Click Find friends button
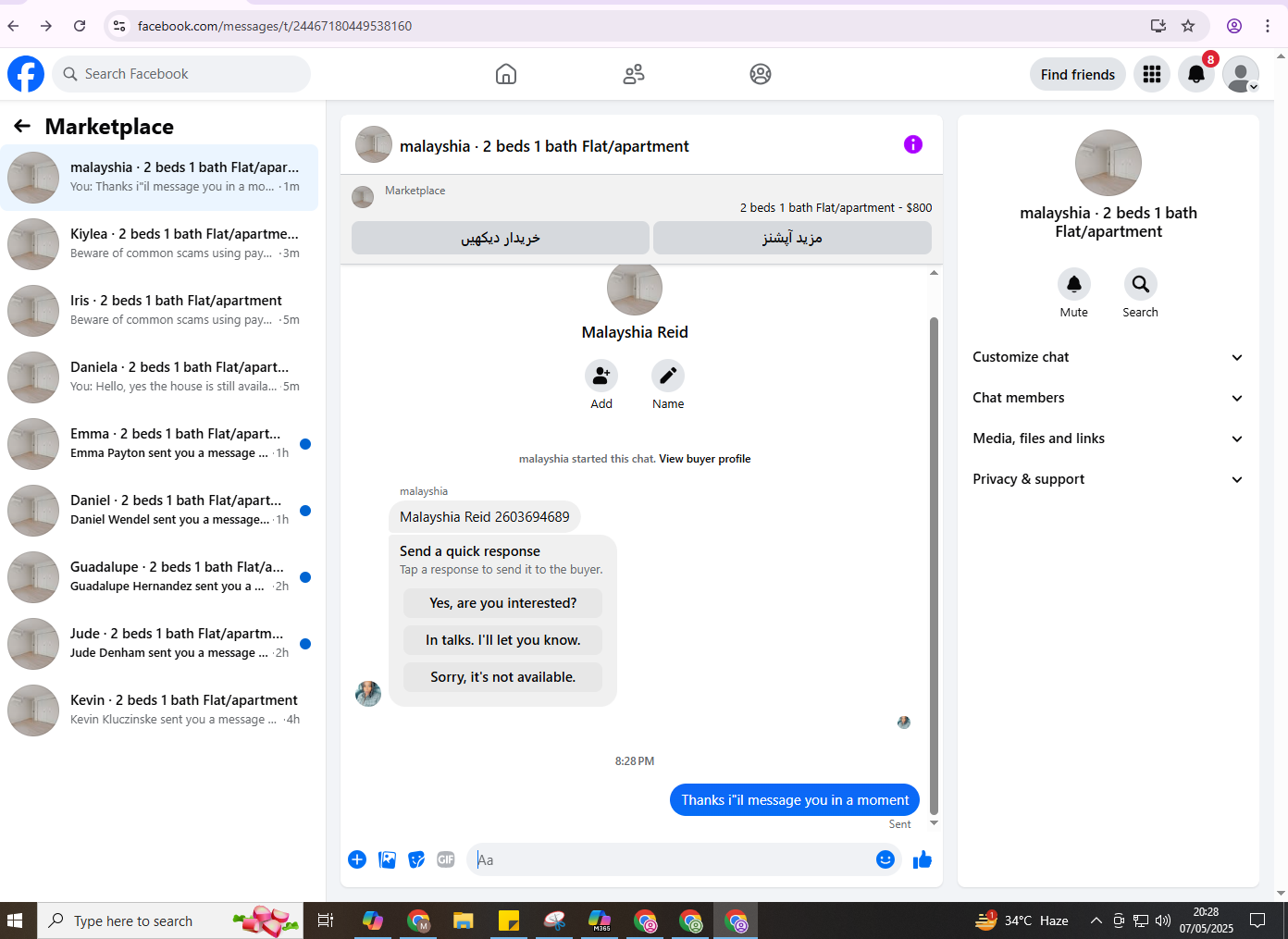 [1078, 74]
